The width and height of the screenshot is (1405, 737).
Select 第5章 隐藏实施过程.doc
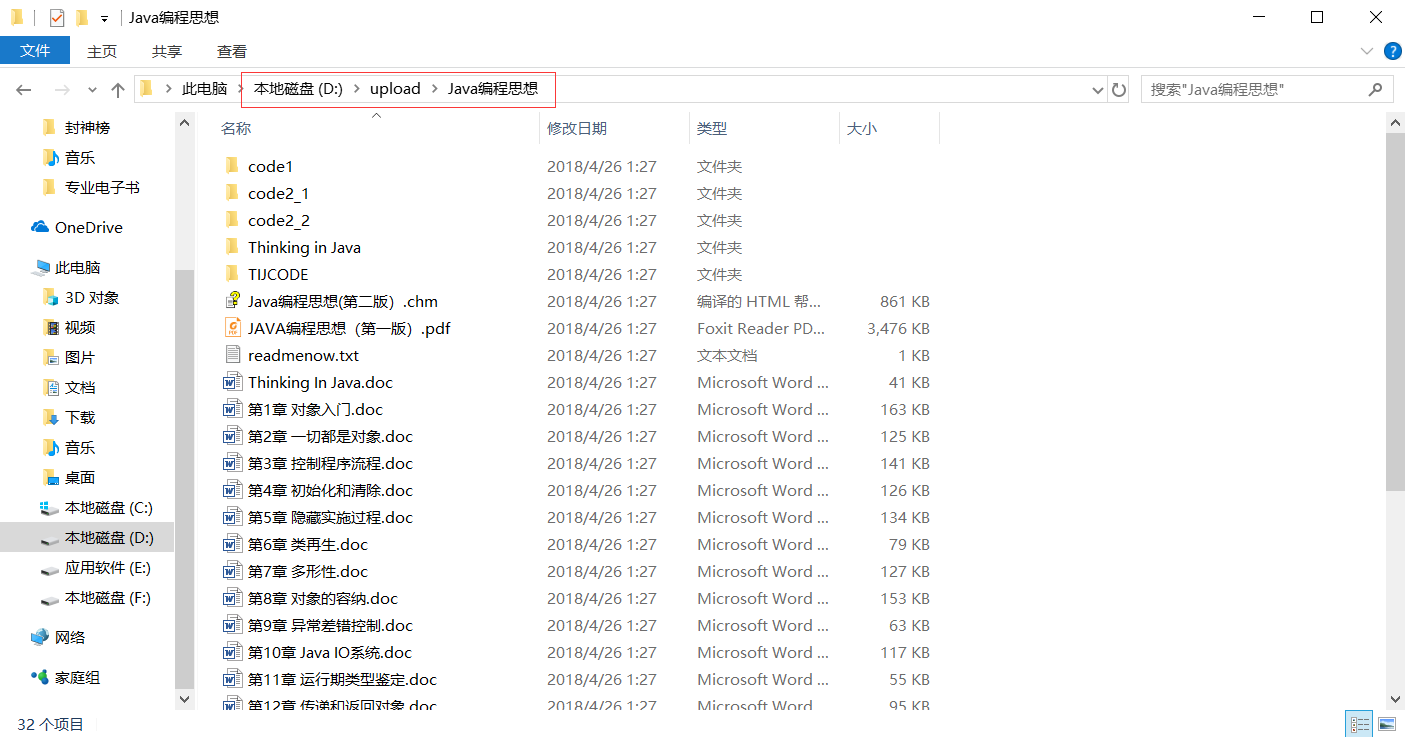(330, 517)
